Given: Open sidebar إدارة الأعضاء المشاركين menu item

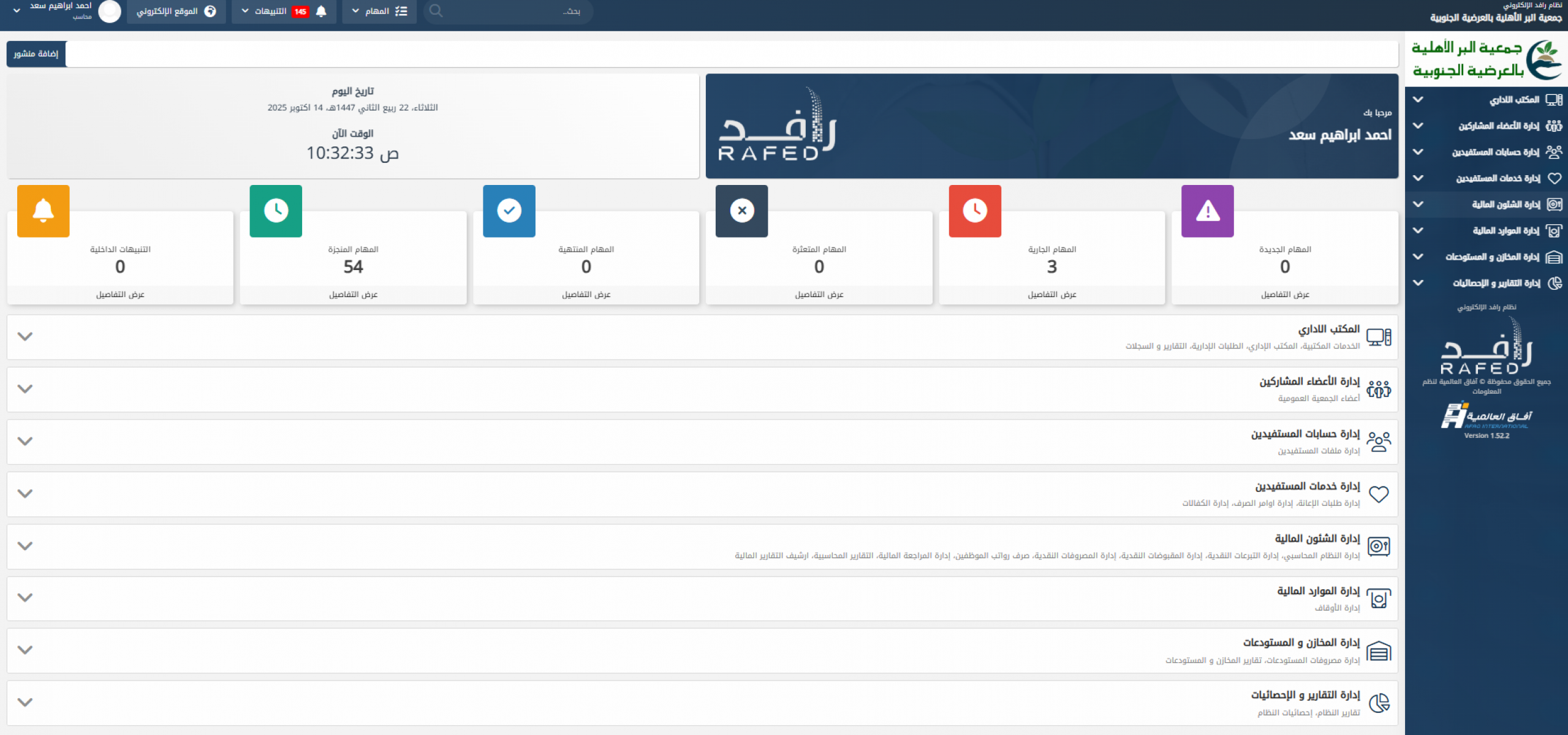Looking at the screenshot, I should click(x=1498, y=126).
